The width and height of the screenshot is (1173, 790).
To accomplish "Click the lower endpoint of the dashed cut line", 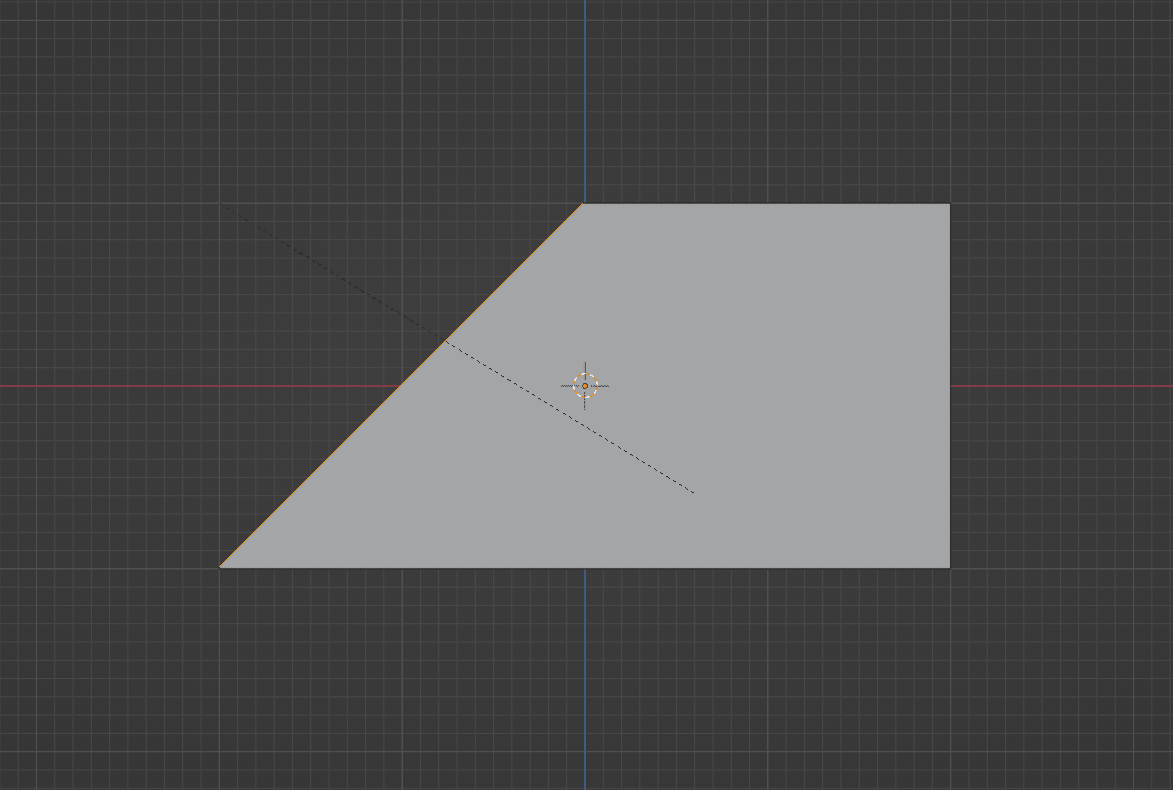I will pyautogui.click(x=694, y=492).
